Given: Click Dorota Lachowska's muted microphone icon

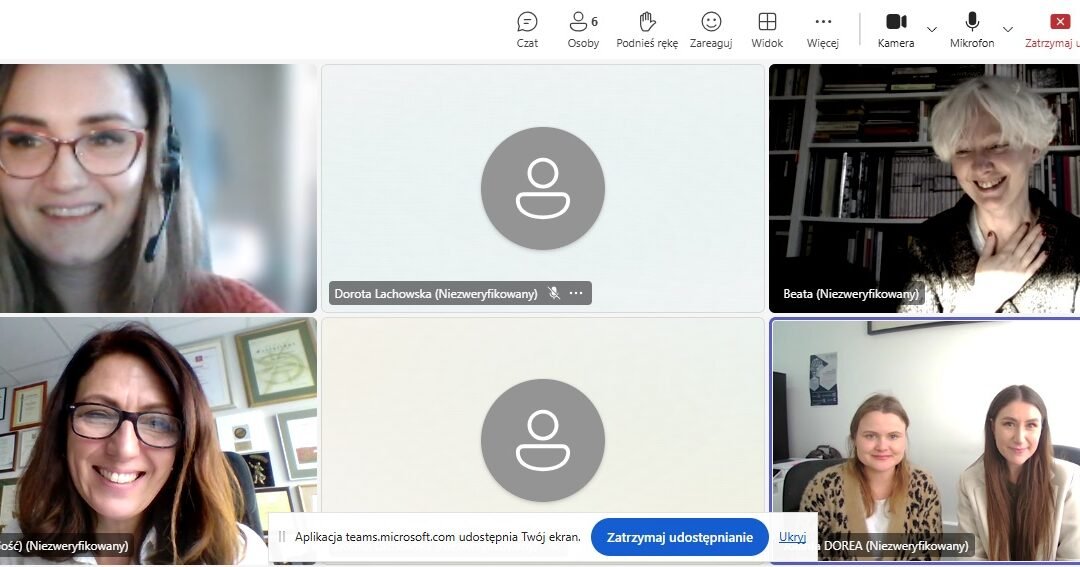Looking at the screenshot, I should click(553, 293).
